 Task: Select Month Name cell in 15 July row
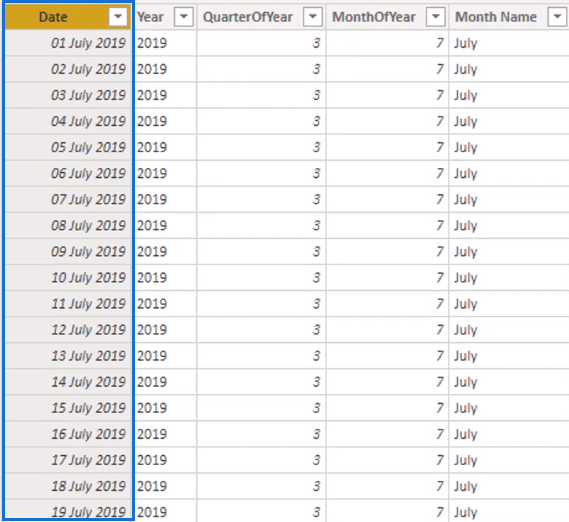point(509,408)
